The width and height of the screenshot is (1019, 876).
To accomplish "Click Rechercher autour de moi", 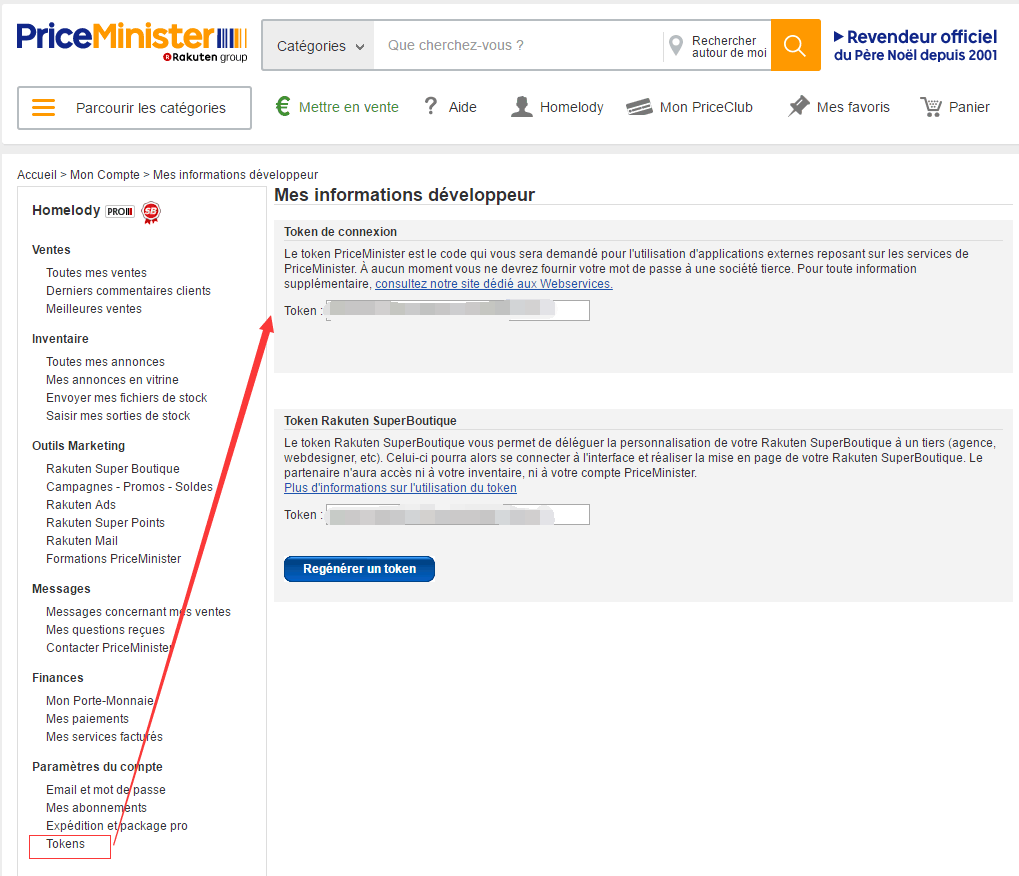I will [729, 47].
